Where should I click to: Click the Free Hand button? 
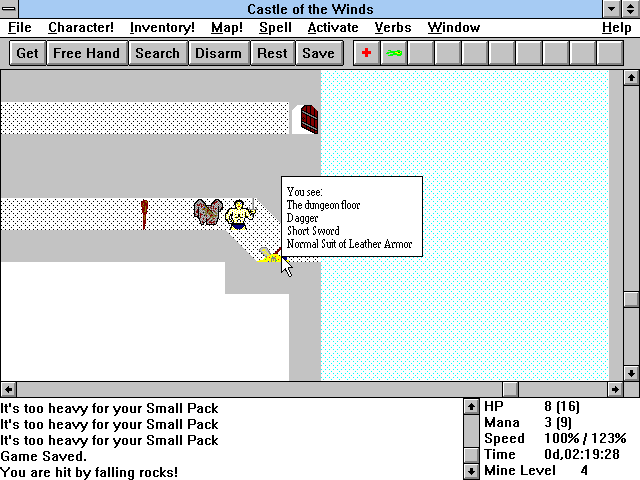[x=87, y=53]
